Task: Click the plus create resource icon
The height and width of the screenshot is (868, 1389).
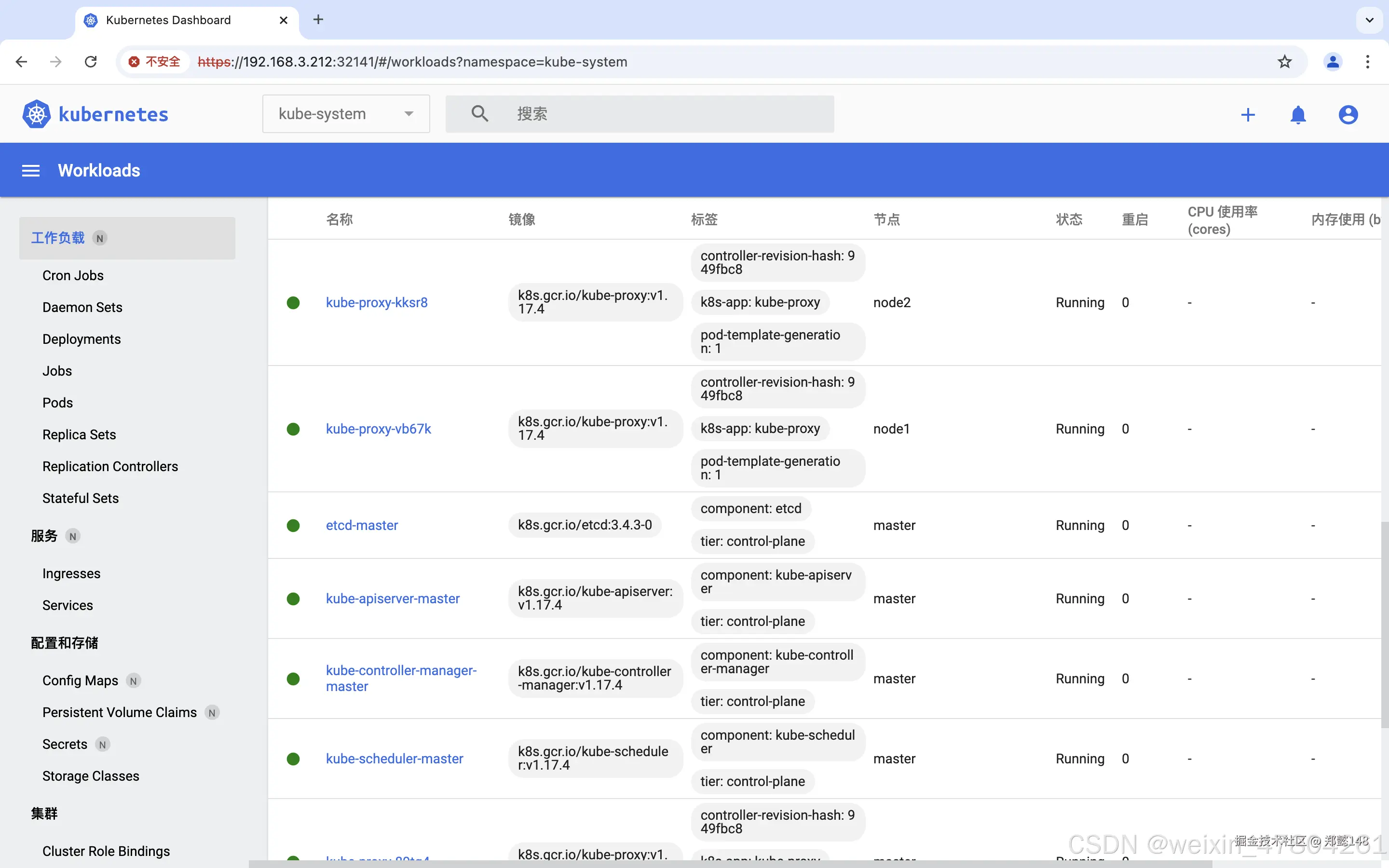Action: [1248, 115]
